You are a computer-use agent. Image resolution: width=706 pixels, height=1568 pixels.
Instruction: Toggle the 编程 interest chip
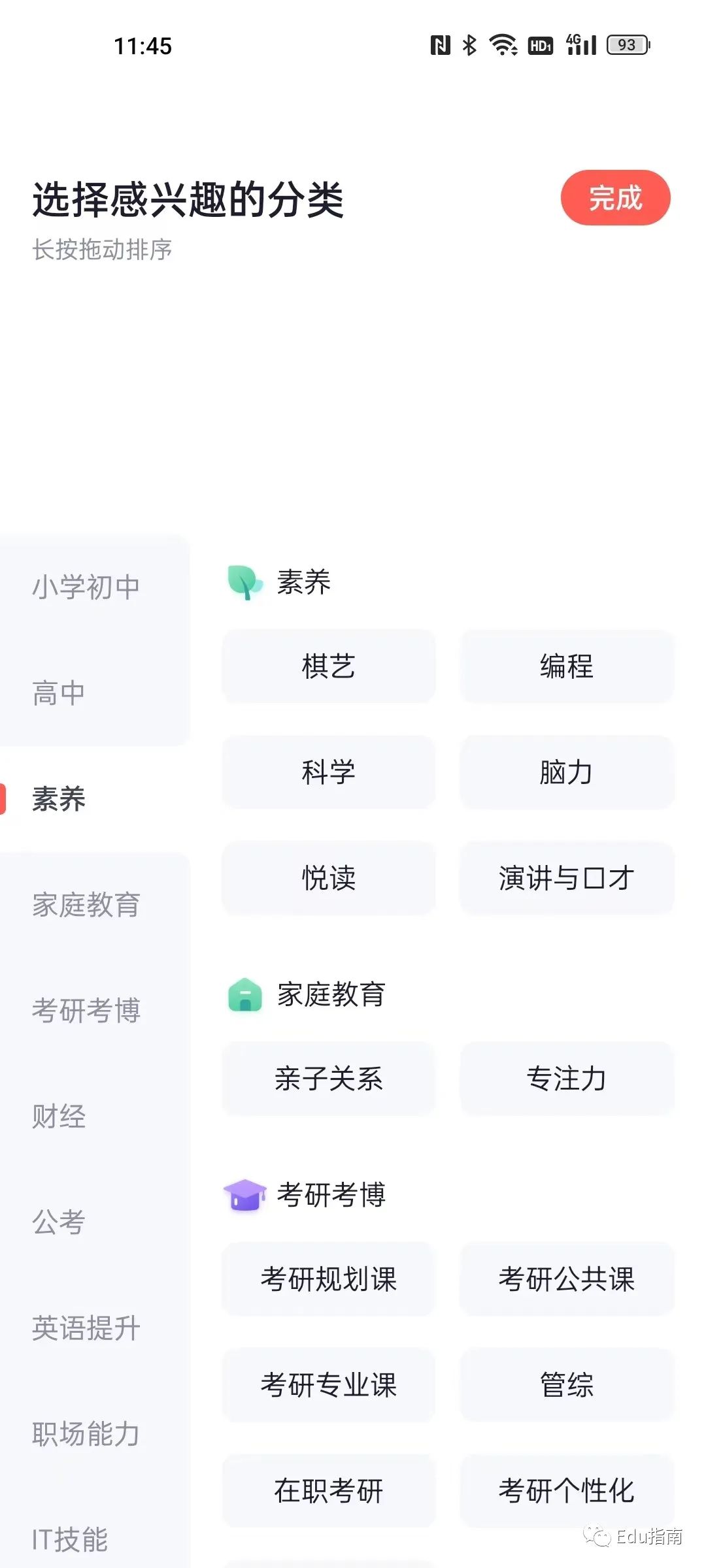click(566, 666)
